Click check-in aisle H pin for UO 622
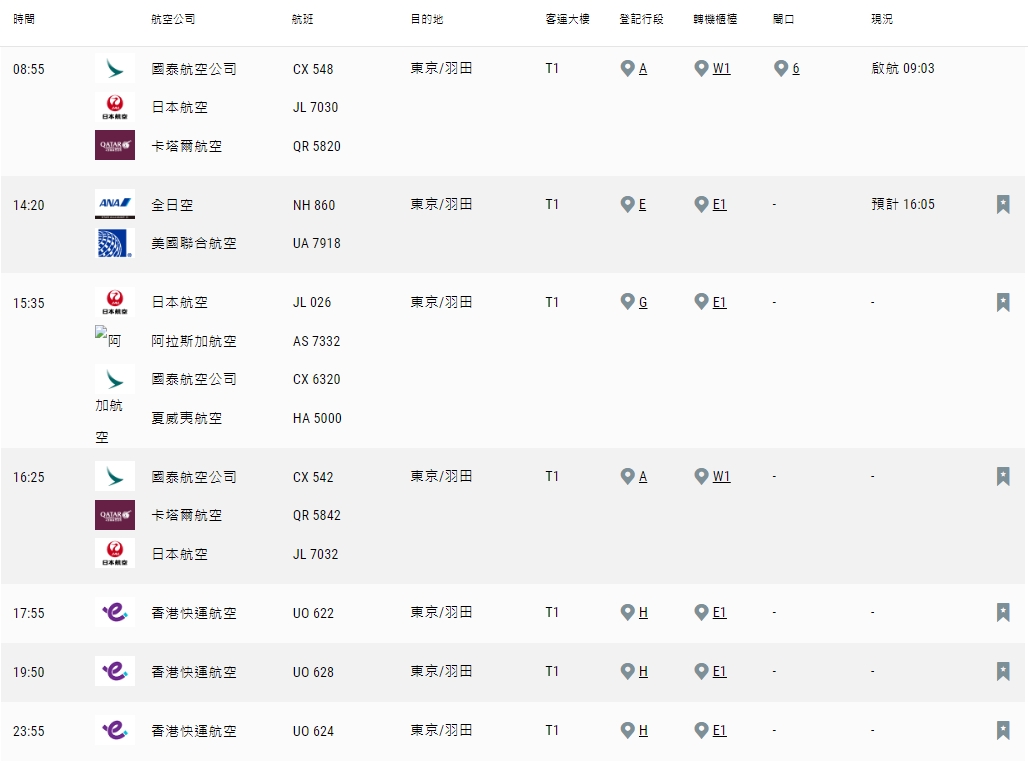Viewport: 1028px width, 770px height. pos(628,612)
